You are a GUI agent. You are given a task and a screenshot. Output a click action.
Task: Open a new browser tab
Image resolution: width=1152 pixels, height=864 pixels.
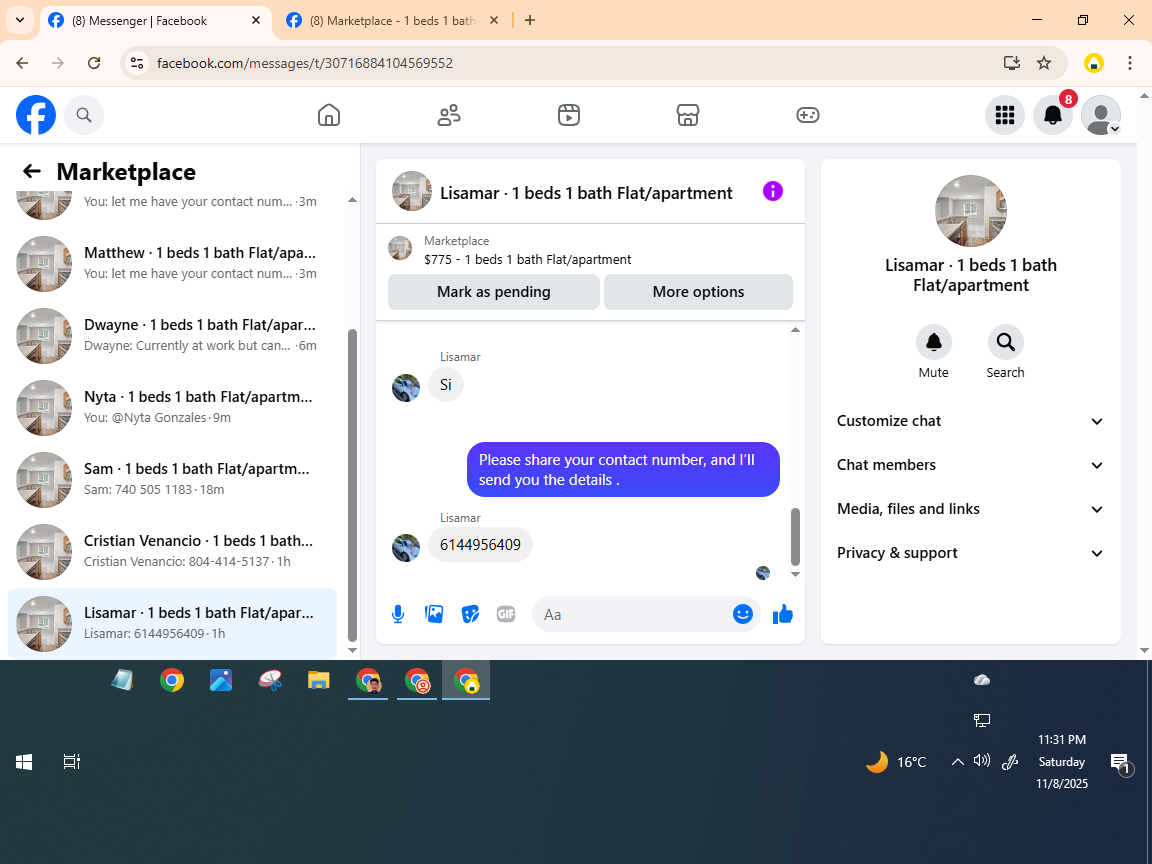530,21
